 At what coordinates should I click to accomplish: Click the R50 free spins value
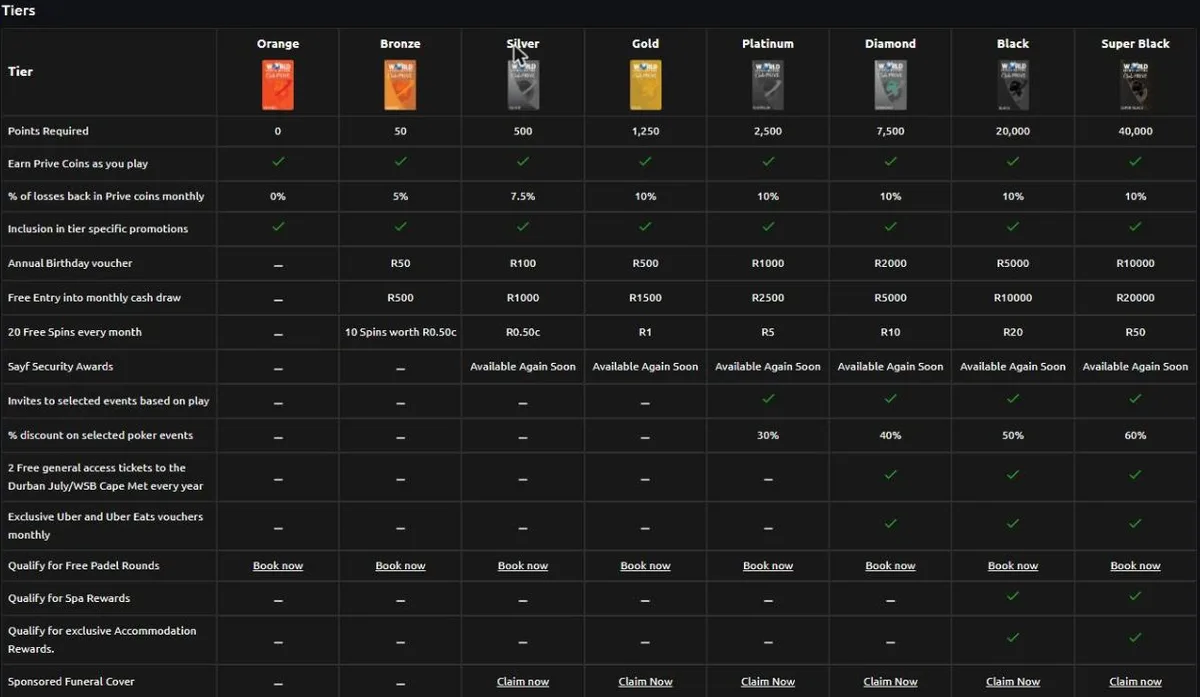pyautogui.click(x=1135, y=332)
